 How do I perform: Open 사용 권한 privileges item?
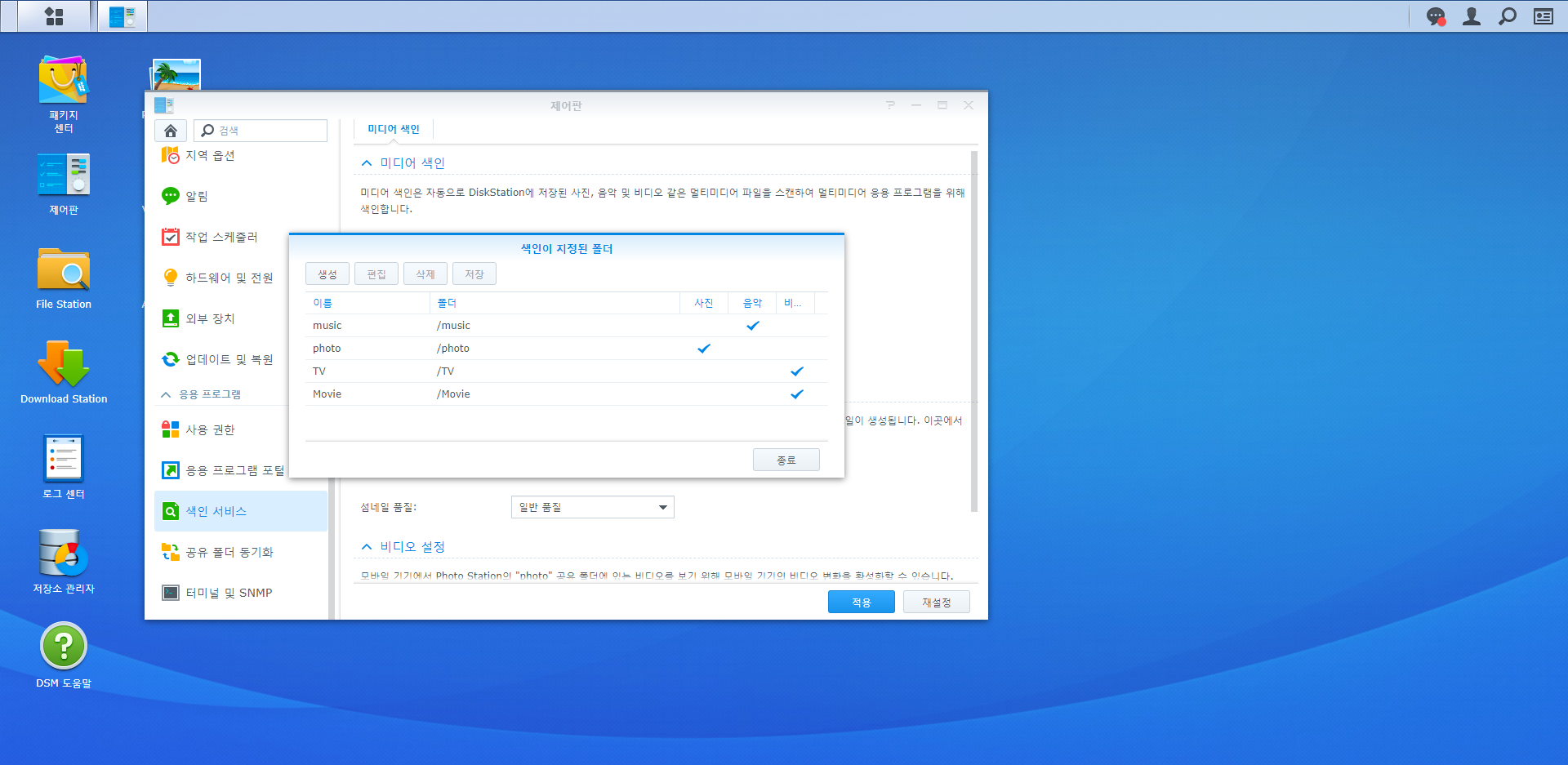[x=222, y=429]
